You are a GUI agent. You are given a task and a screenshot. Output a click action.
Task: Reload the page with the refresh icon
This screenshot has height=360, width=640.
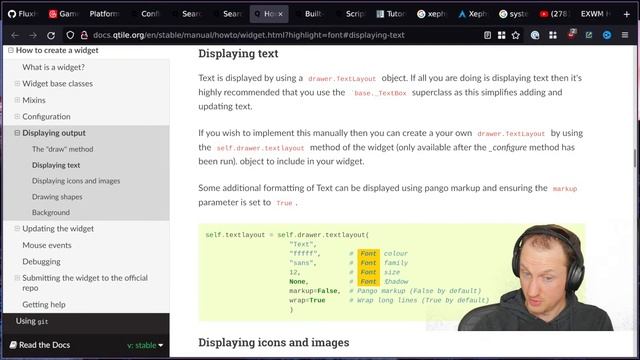tap(51, 35)
